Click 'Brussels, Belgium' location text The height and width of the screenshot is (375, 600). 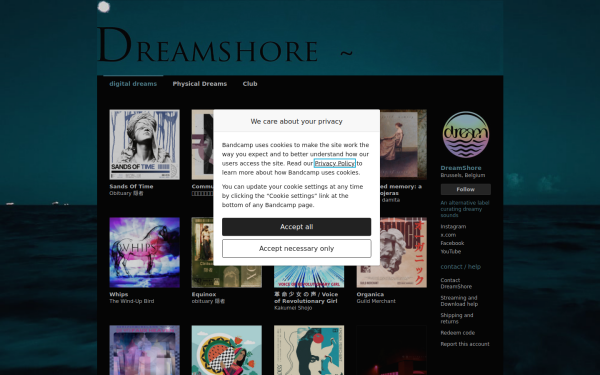click(x=463, y=175)
